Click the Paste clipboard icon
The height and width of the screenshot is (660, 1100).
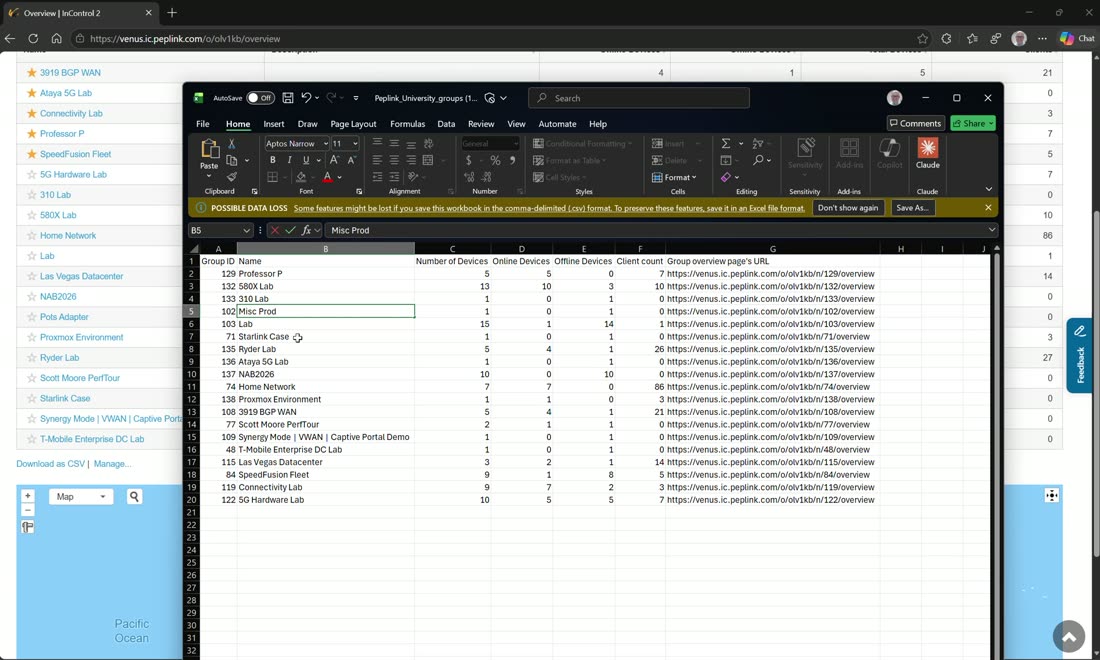tap(209, 149)
